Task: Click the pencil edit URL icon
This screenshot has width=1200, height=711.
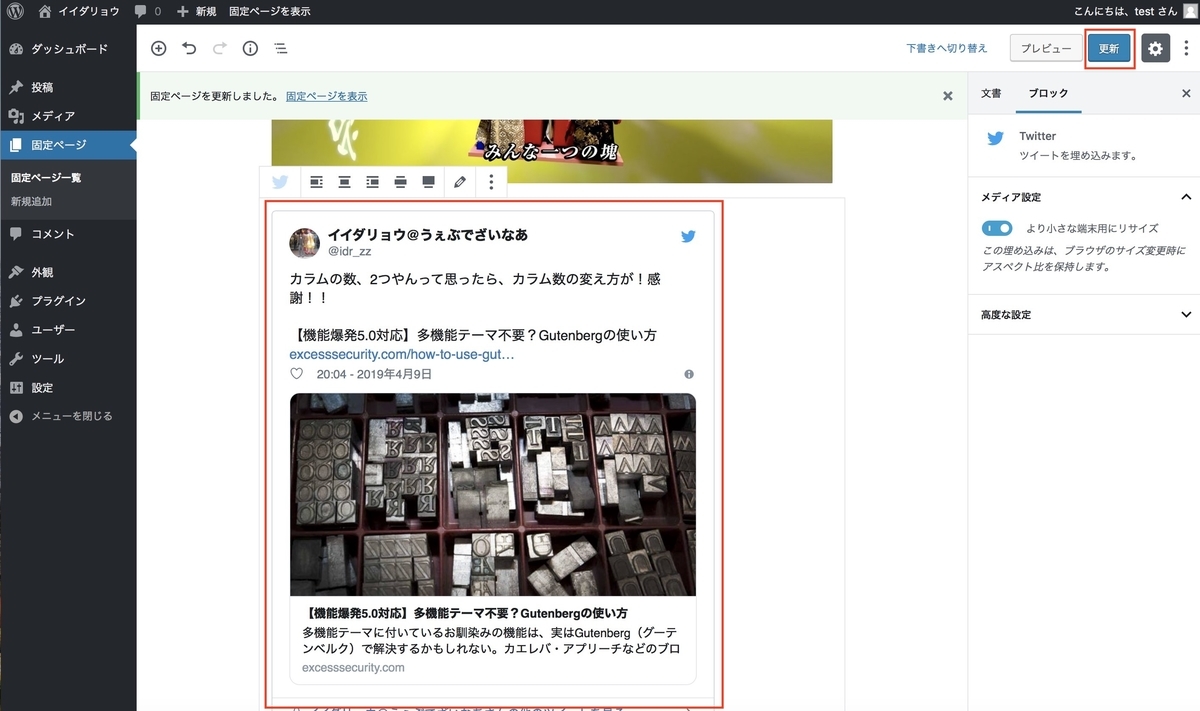Action: 460,182
